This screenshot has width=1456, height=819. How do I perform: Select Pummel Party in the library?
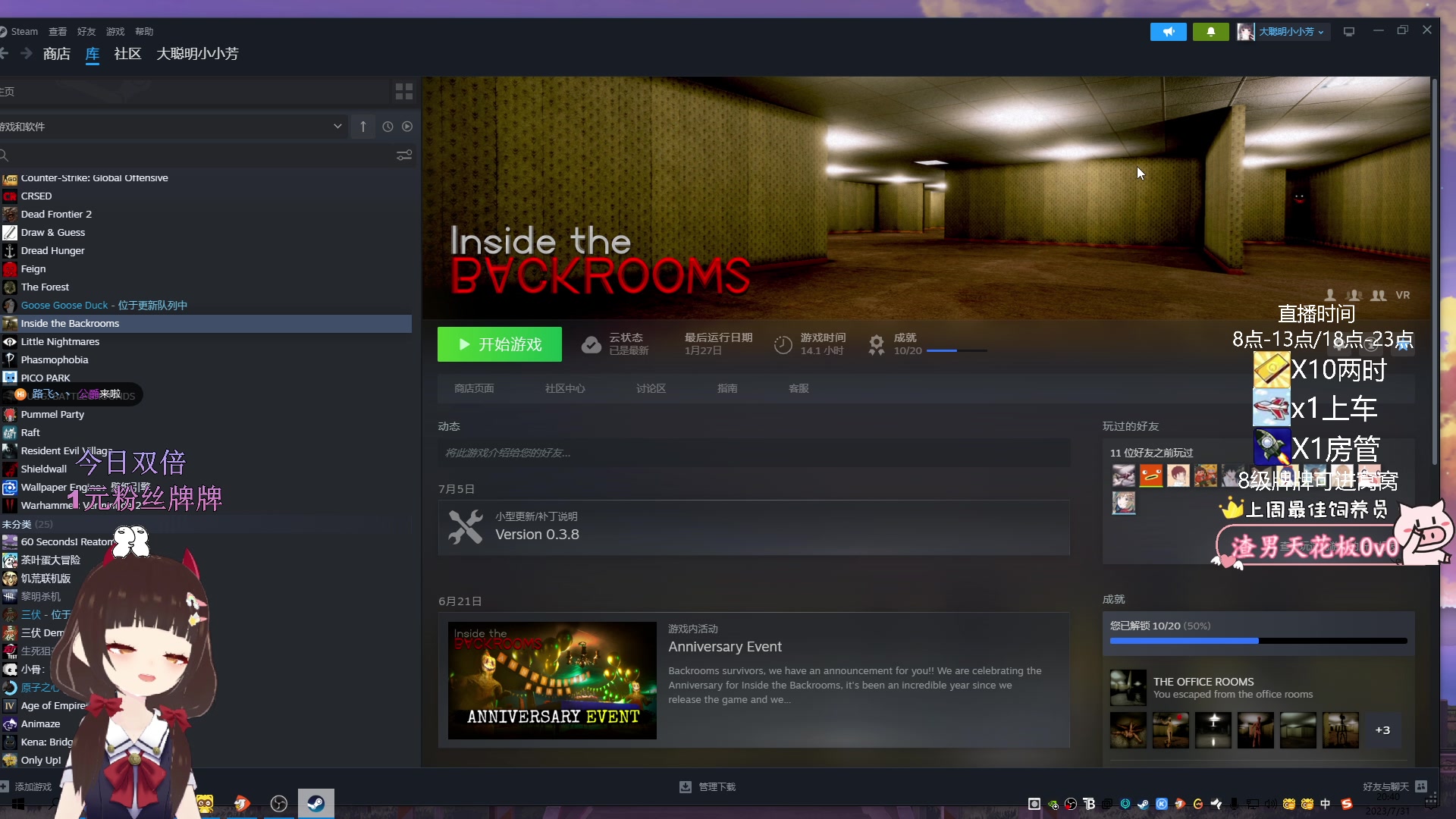tap(206, 415)
